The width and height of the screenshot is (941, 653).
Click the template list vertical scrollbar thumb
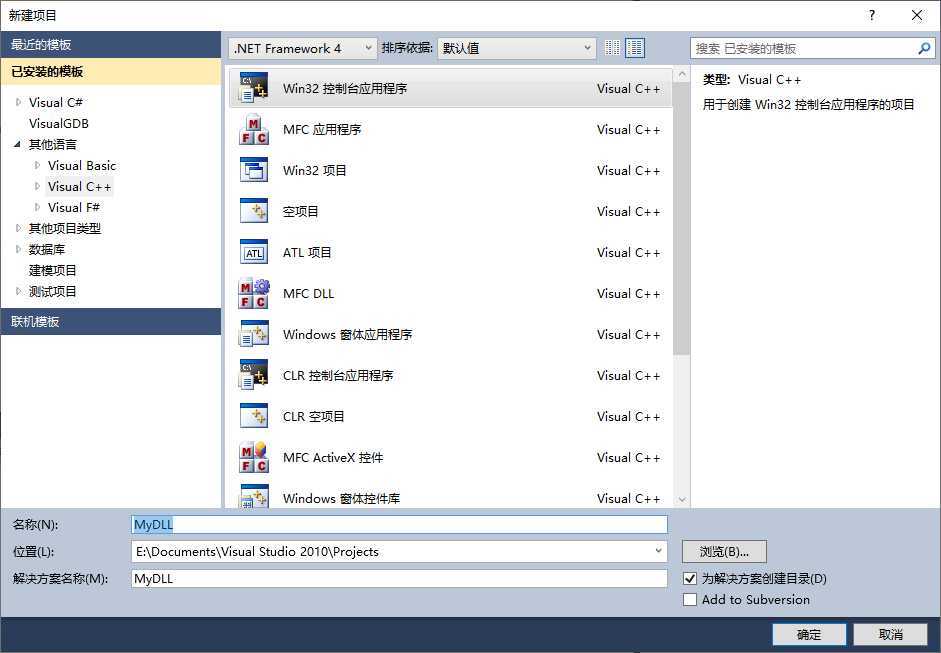(681, 218)
